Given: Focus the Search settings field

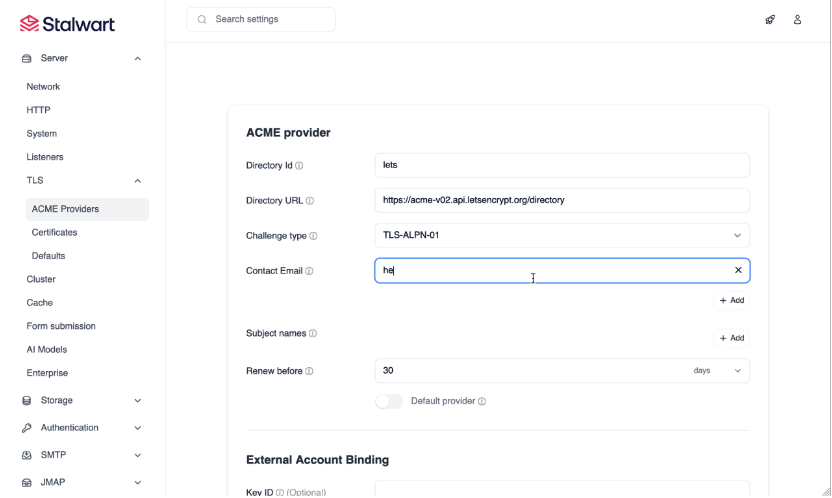Looking at the screenshot, I should pyautogui.click(x=270, y=19).
